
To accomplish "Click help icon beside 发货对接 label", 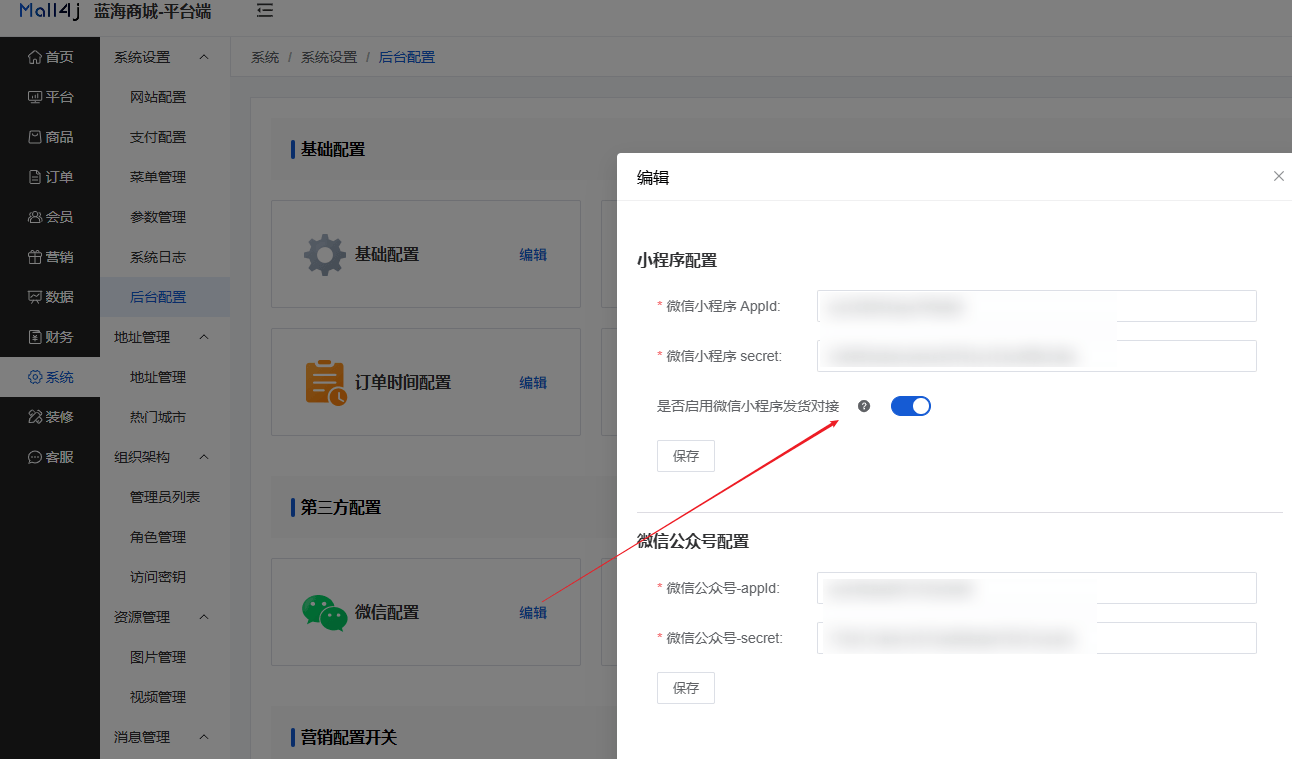I will (864, 406).
